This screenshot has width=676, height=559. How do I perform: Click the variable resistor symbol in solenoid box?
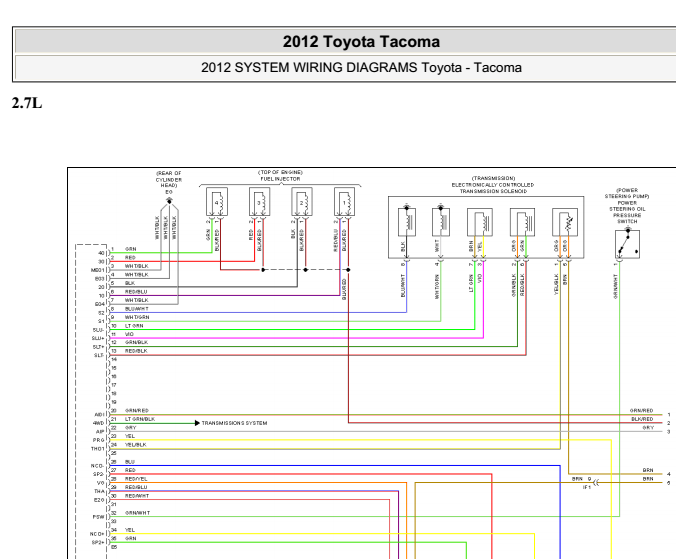coord(565,222)
